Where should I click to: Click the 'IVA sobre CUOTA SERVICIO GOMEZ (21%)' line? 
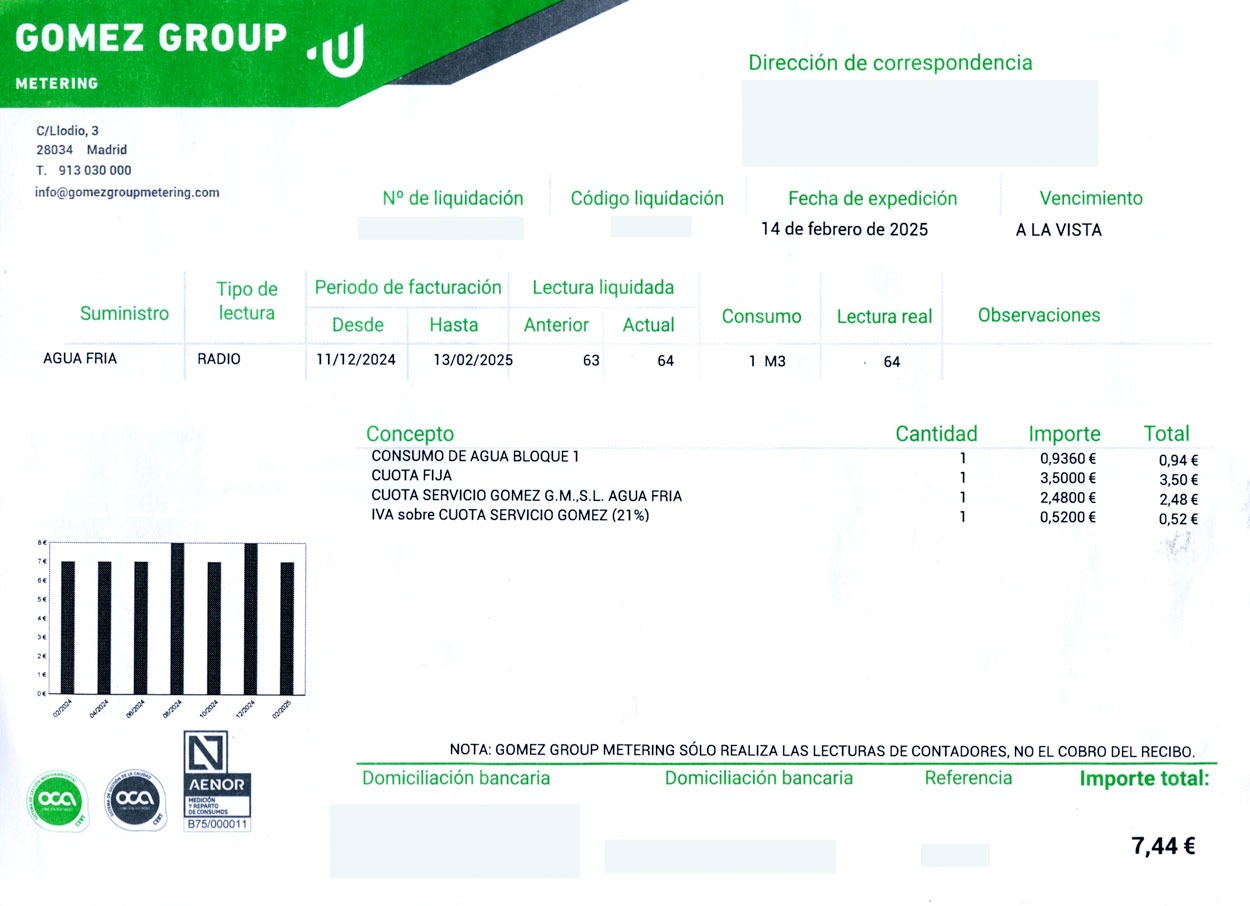click(510, 515)
